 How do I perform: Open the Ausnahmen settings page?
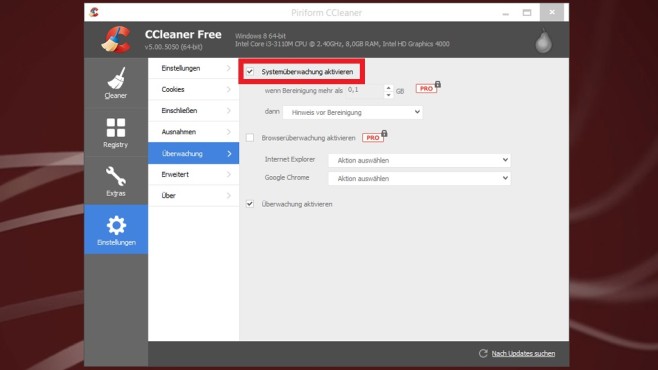point(193,132)
